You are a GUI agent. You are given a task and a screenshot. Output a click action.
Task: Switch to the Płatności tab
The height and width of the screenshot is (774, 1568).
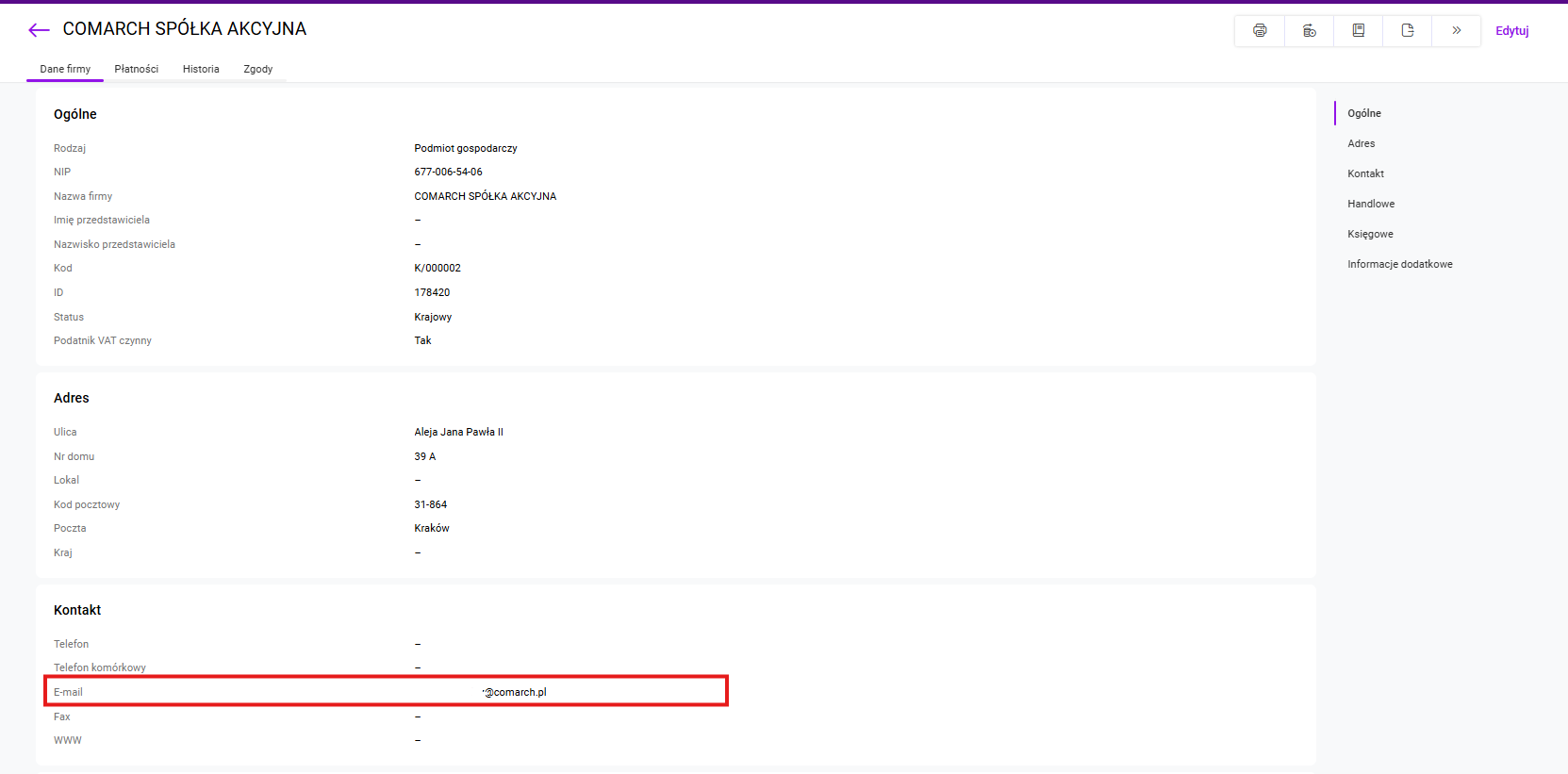[x=137, y=69]
